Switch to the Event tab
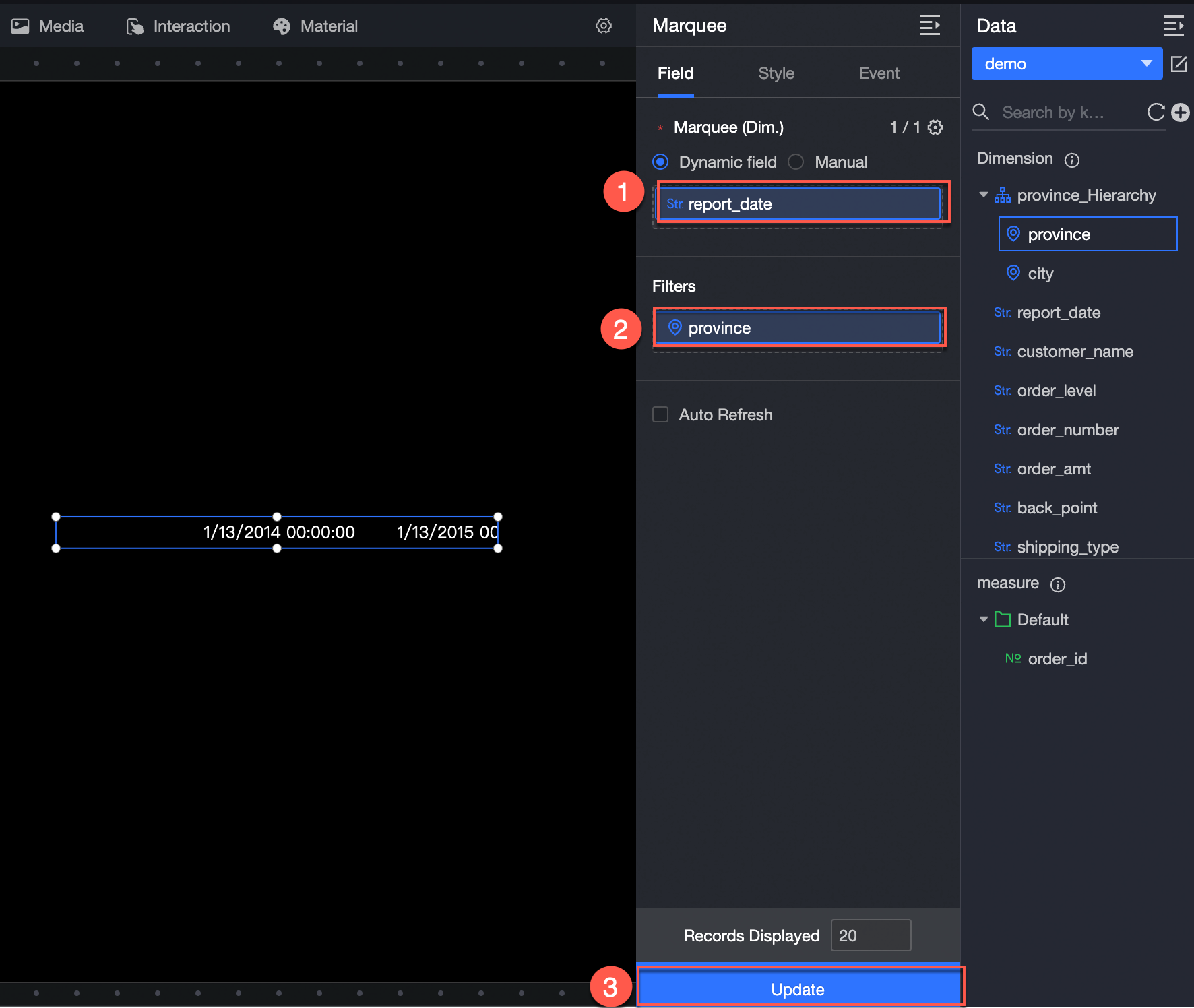 coord(879,73)
